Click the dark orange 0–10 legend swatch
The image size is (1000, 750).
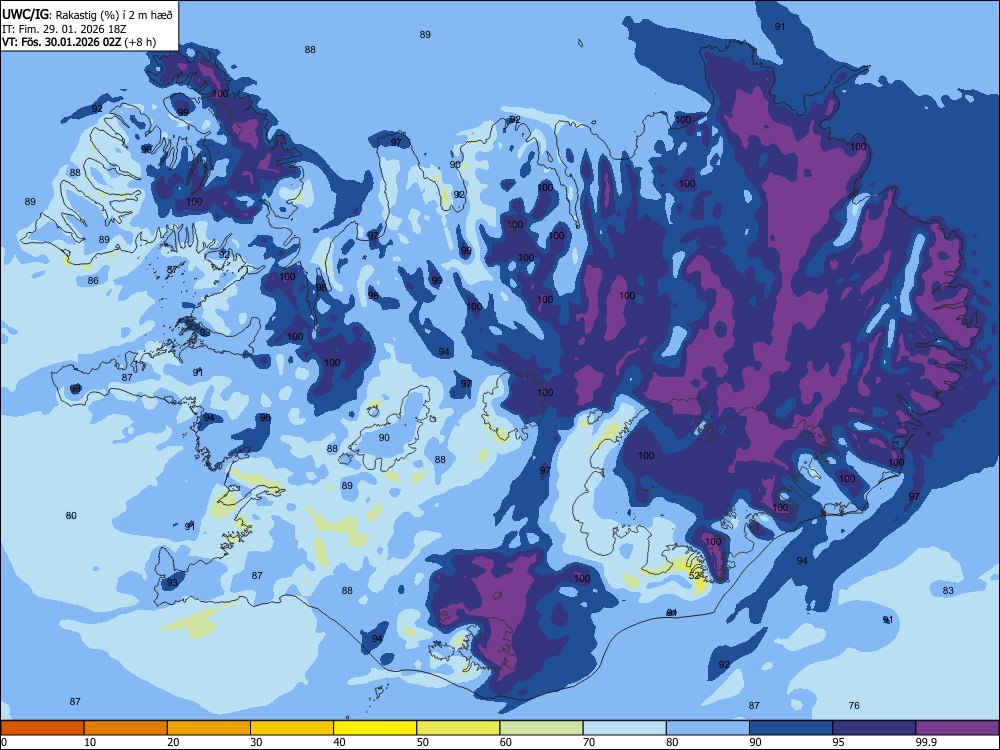[x=42, y=728]
